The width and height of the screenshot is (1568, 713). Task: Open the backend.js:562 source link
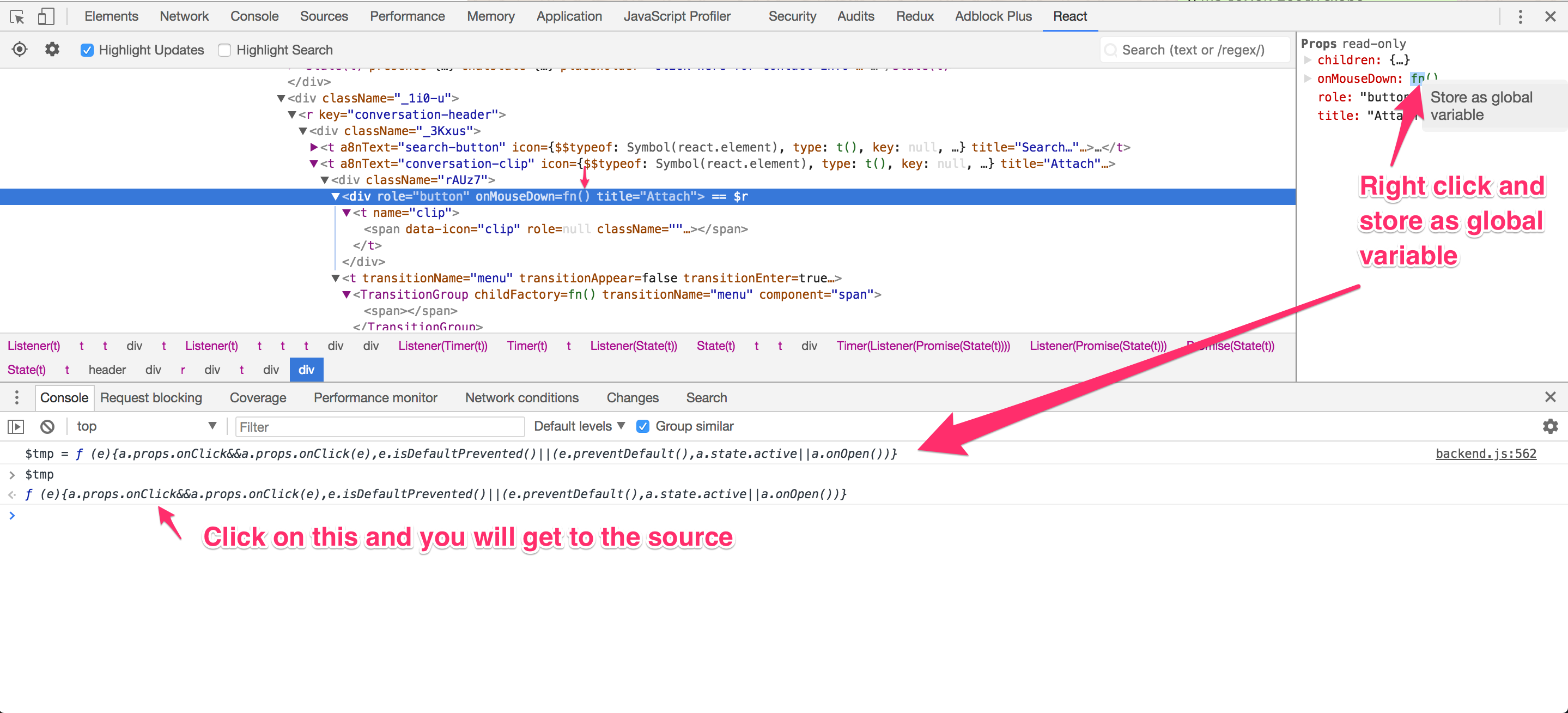(x=1485, y=454)
